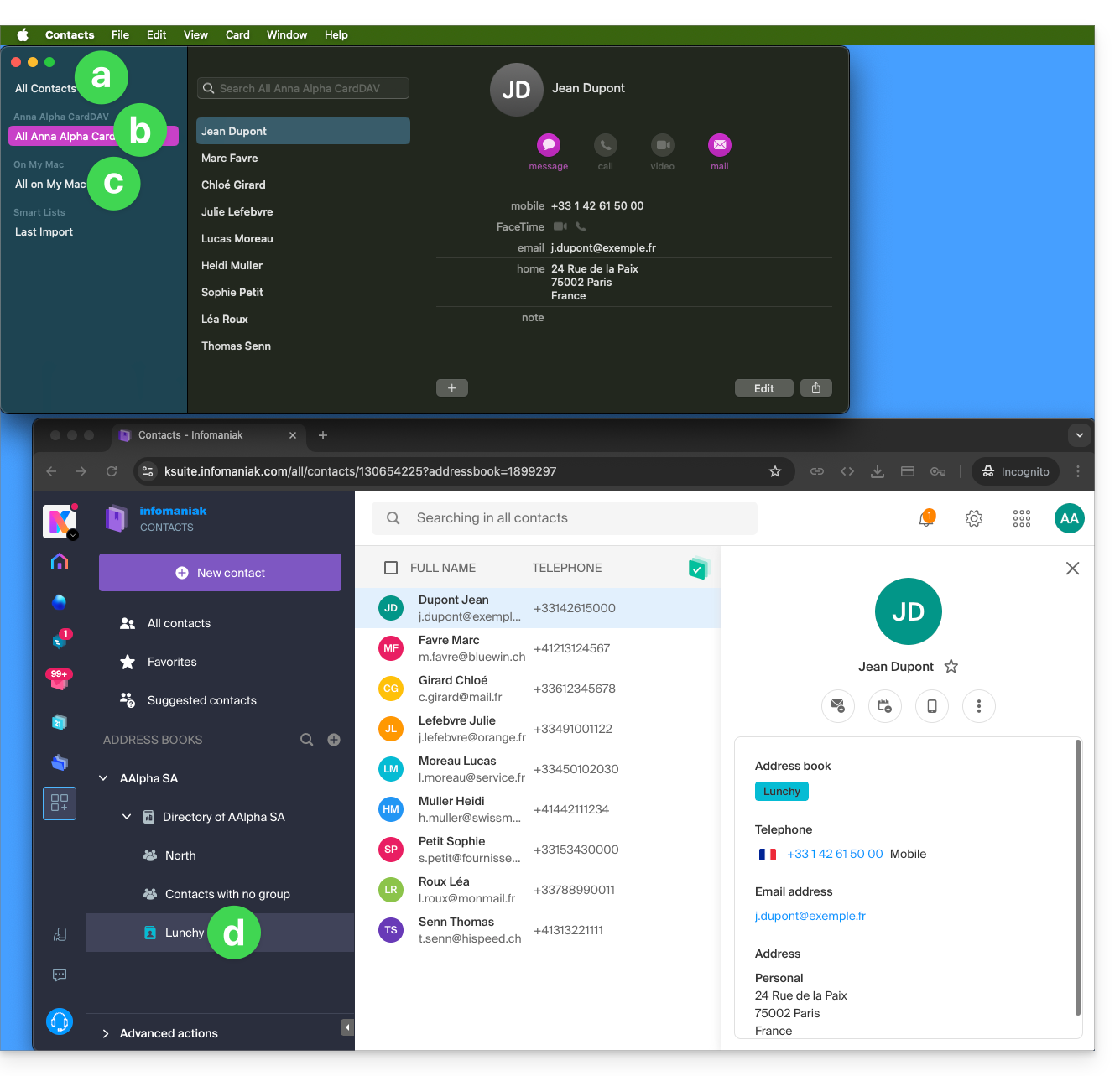Open the apps grid launcher icon
Image resolution: width=1120 pixels, height=1076 pixels.
pos(1021,518)
